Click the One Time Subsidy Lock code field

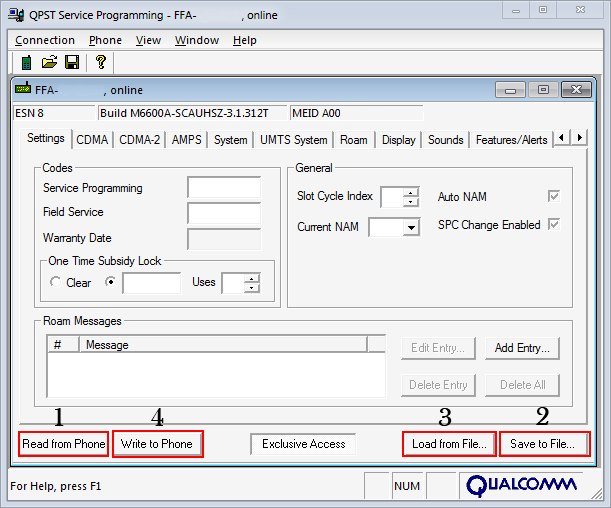[152, 283]
